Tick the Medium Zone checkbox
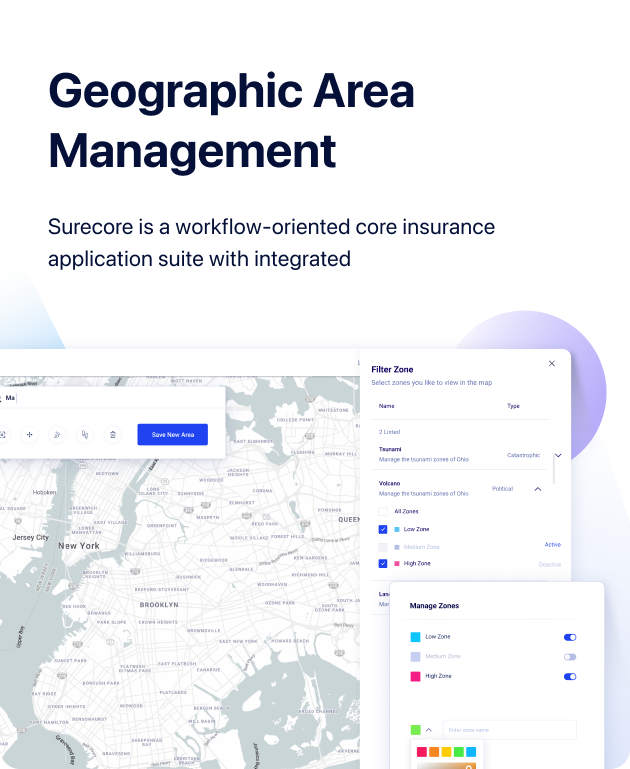 coord(383,547)
